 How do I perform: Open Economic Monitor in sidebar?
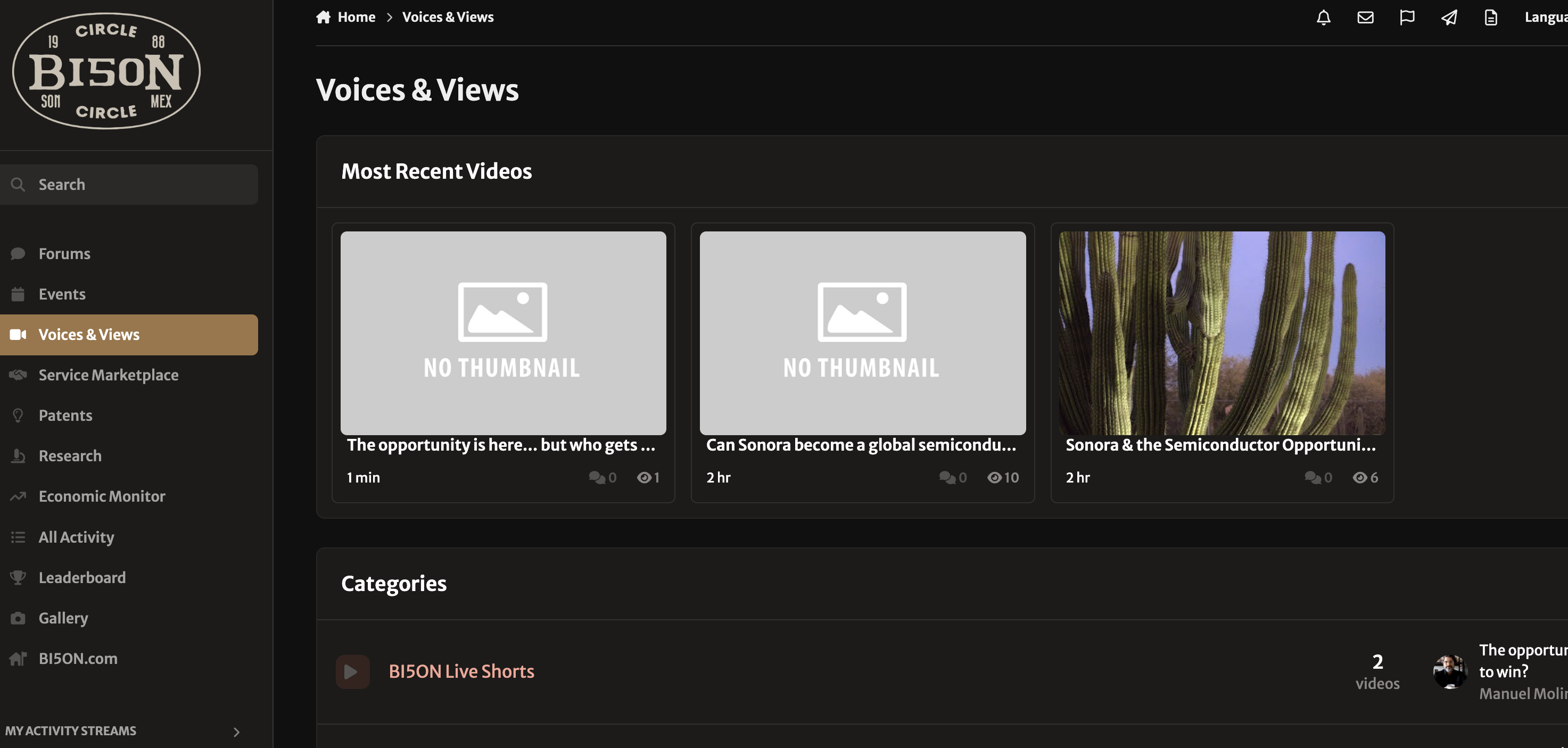pyautogui.click(x=102, y=496)
